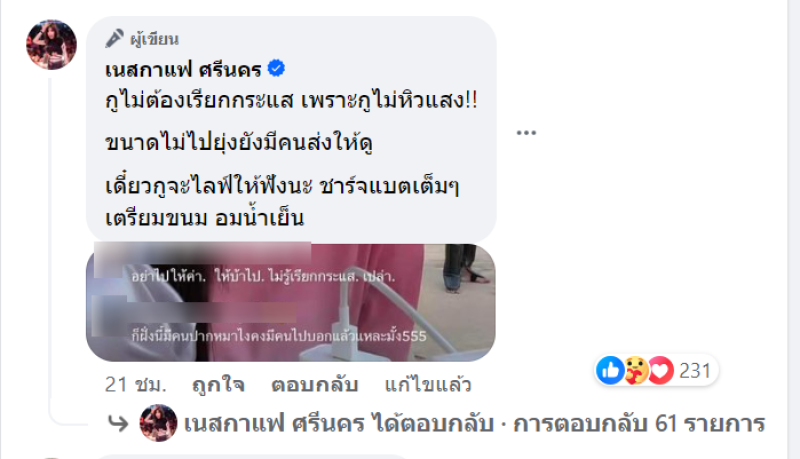Open the three-dot comment options menu
800x459 pixels.
[526, 133]
